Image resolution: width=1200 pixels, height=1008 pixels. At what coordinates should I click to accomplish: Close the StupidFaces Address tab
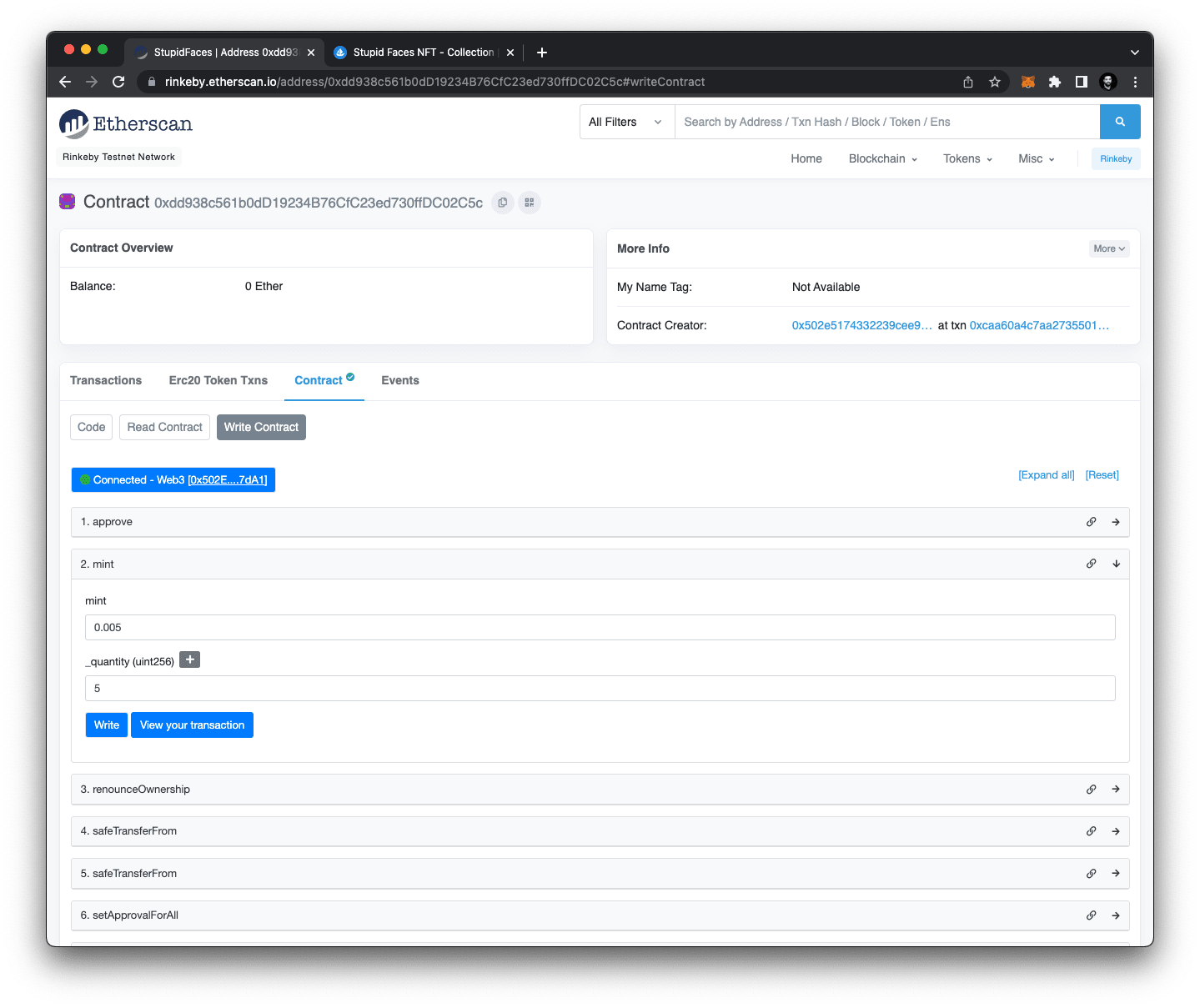(311, 53)
